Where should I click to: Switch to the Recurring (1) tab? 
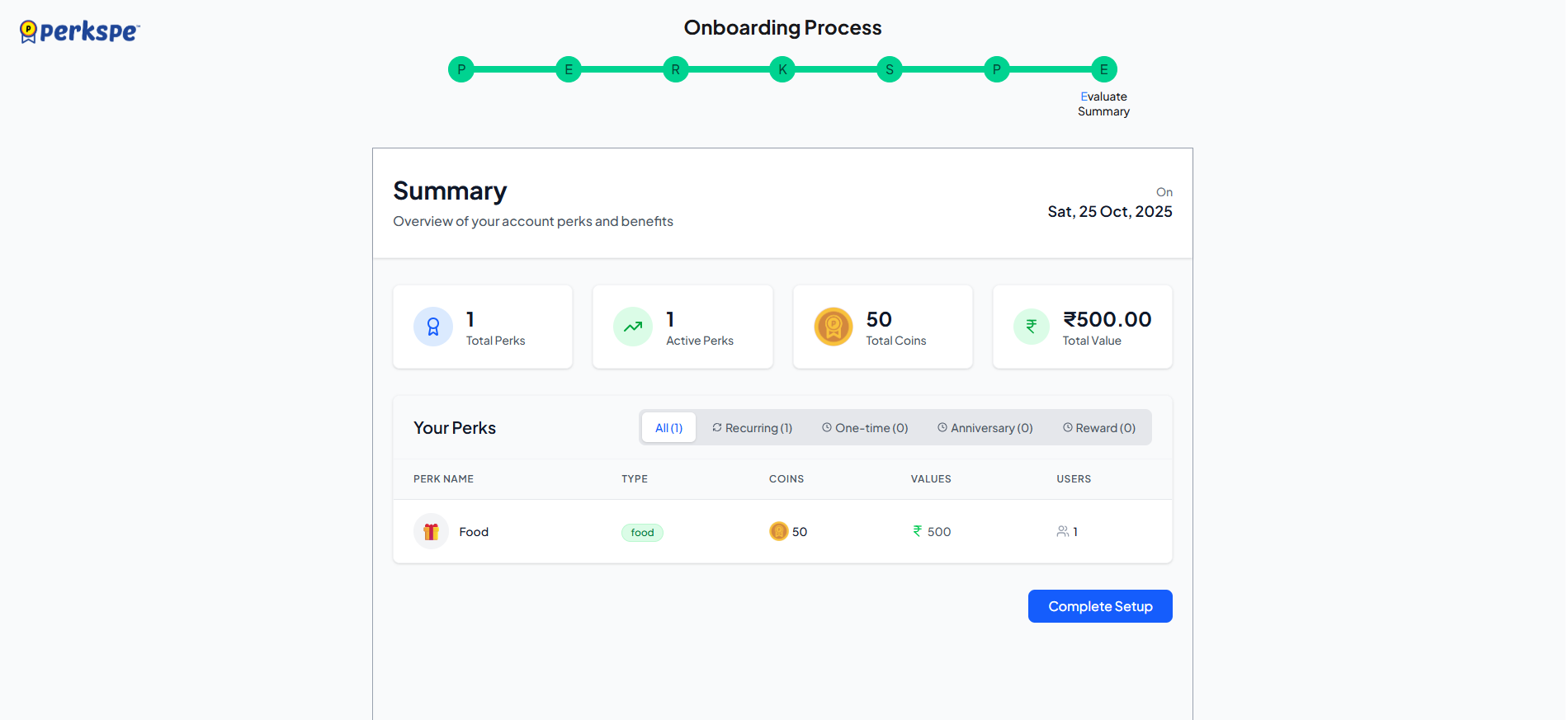point(752,428)
